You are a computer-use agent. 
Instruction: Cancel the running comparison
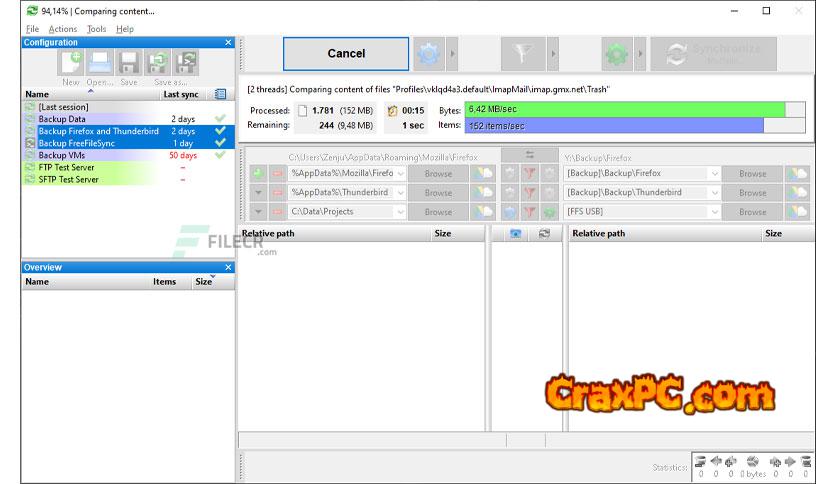click(x=346, y=54)
